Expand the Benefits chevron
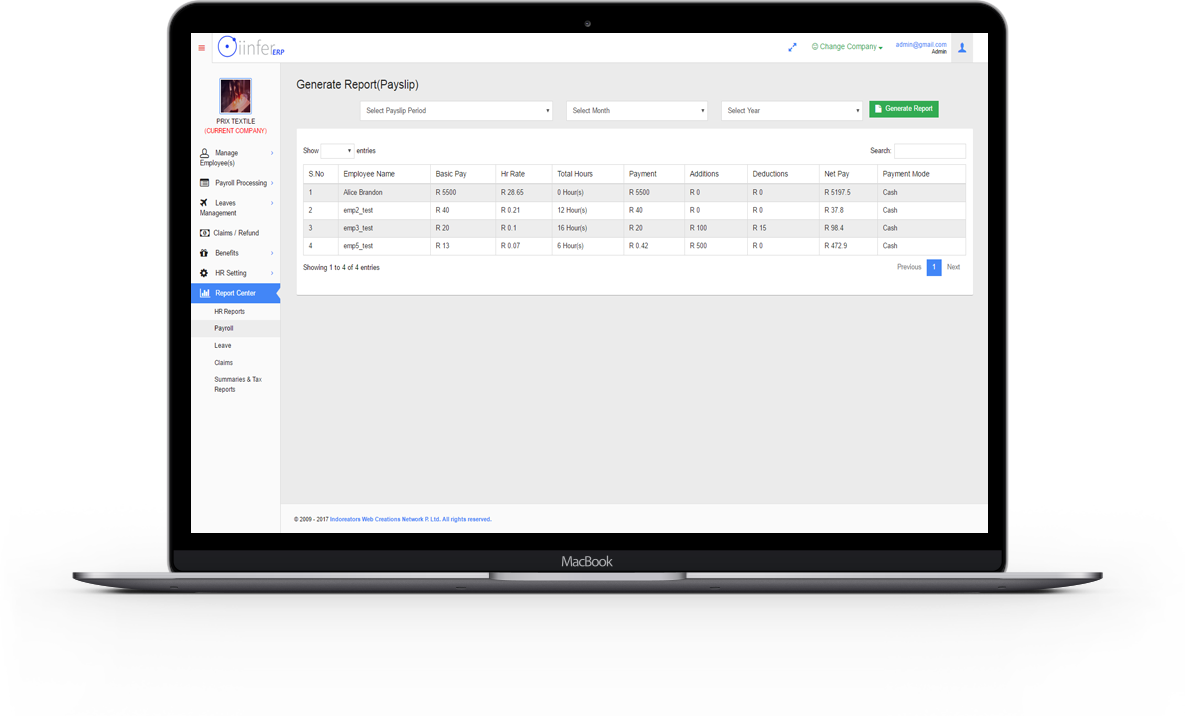 pos(272,253)
